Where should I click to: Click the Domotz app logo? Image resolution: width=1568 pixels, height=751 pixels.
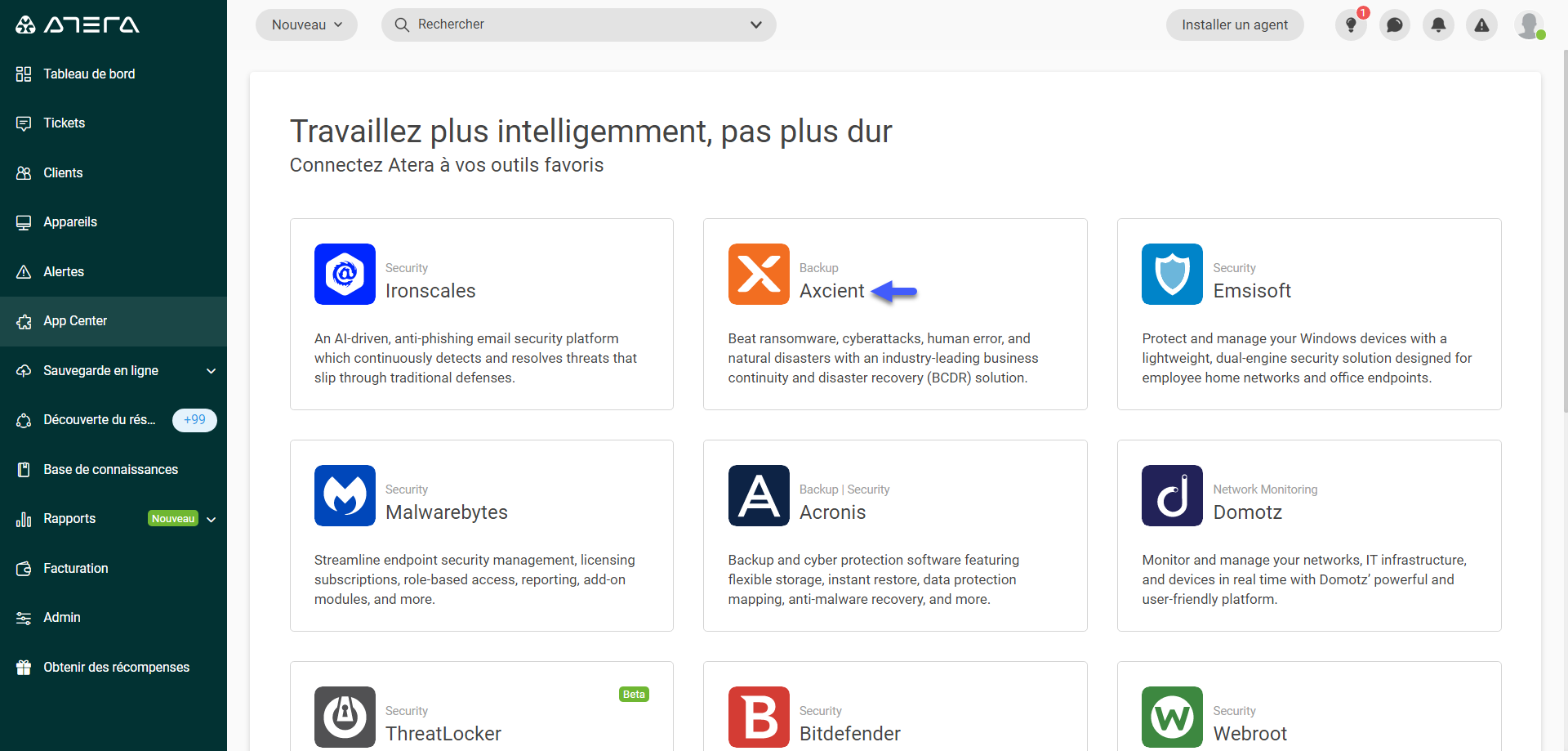click(1172, 495)
